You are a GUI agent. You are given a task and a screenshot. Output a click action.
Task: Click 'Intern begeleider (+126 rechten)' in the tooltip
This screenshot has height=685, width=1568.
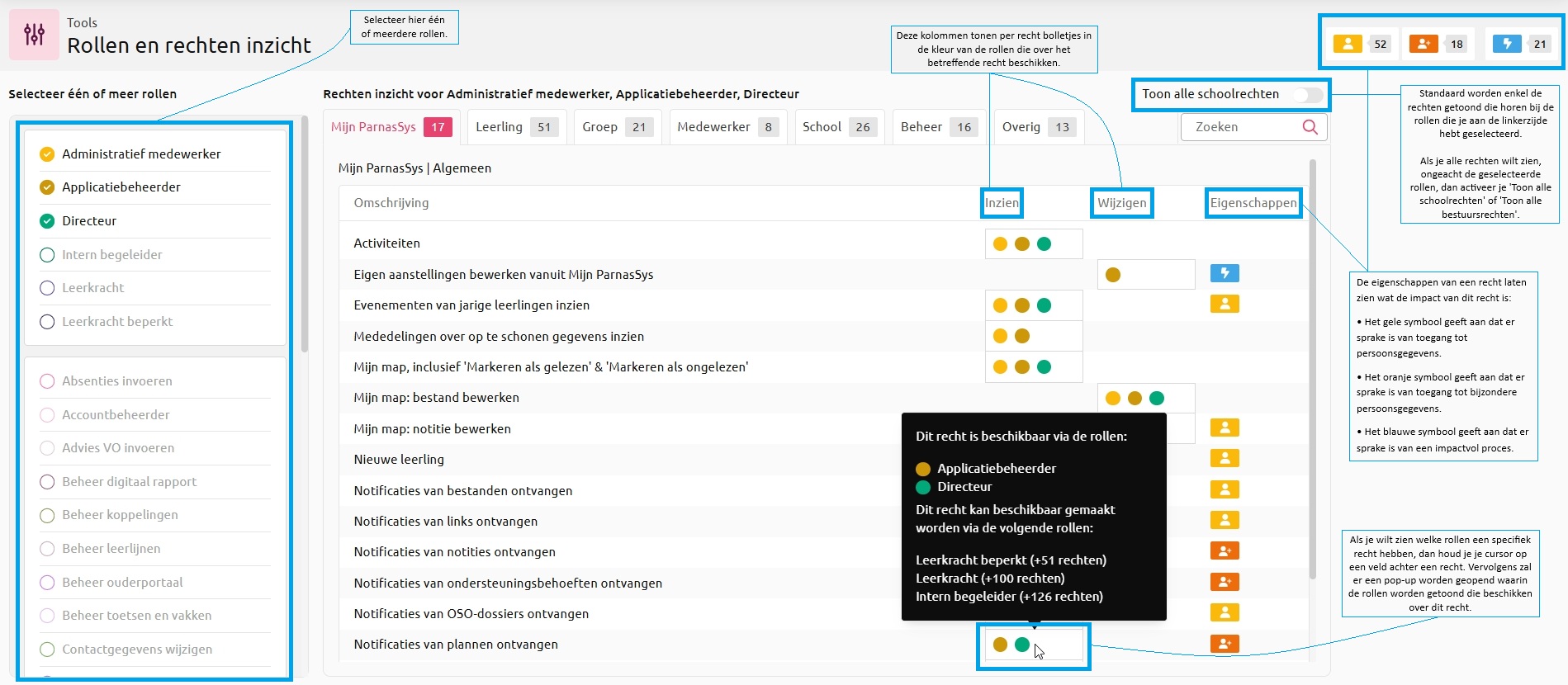1009,597
